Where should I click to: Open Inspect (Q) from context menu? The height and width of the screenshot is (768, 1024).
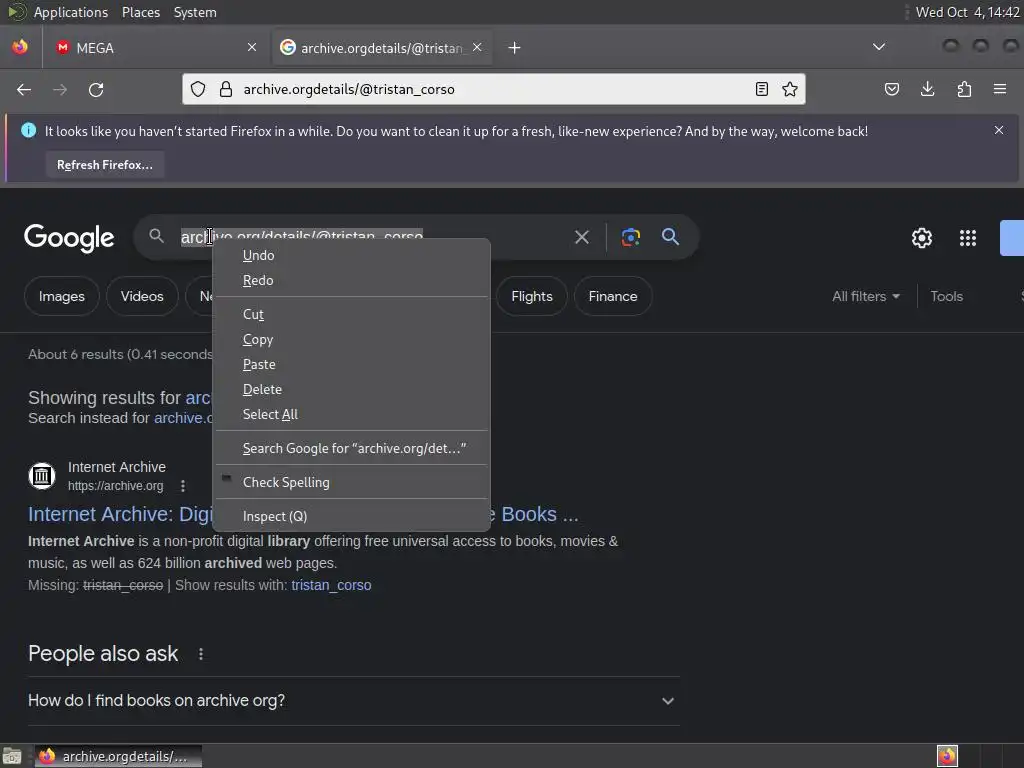(x=351, y=516)
